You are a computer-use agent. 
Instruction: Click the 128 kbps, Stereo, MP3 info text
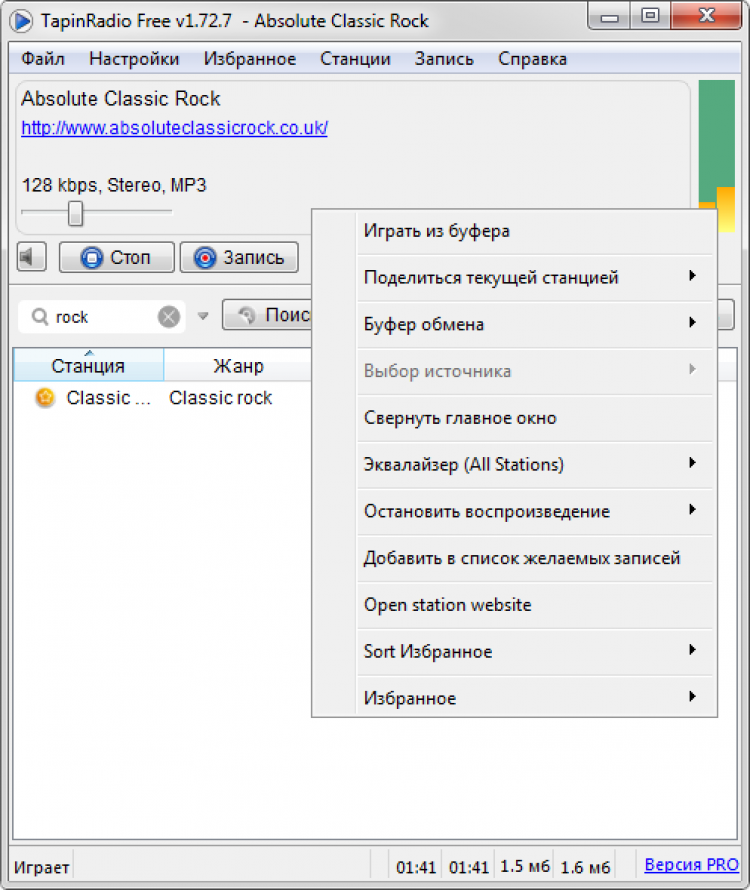[x=114, y=185]
